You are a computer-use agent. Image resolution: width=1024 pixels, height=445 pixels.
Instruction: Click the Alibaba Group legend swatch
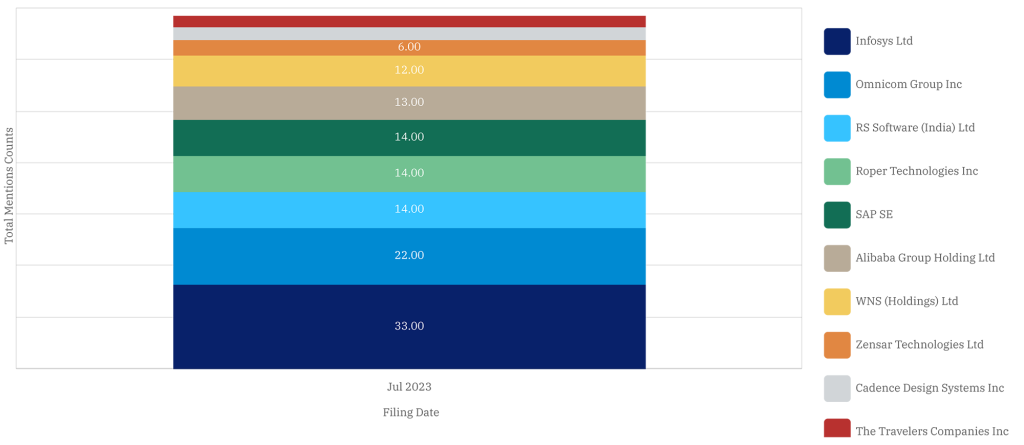837,258
